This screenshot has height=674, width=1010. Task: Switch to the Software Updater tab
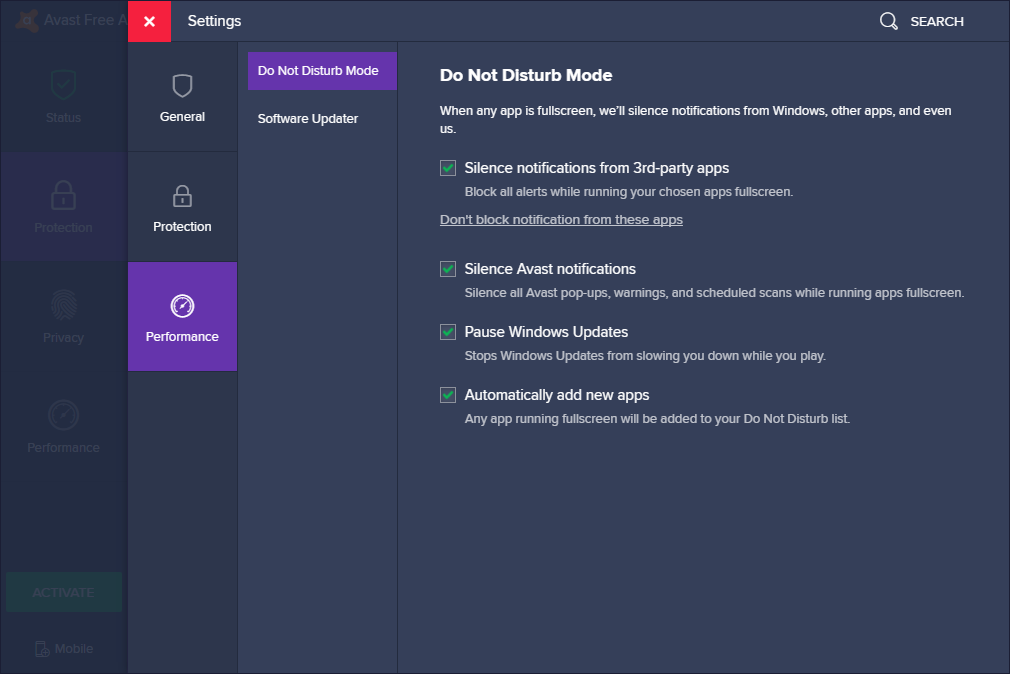(308, 119)
